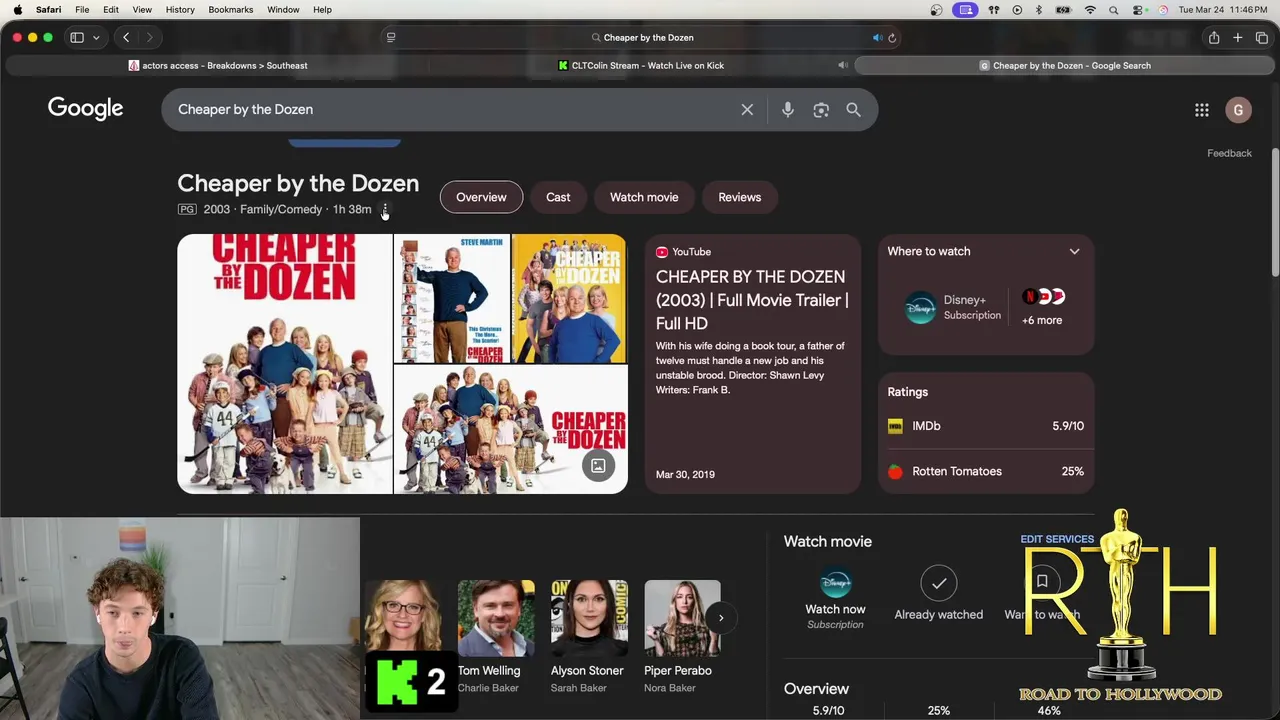Select the Overview chip
The height and width of the screenshot is (720, 1280).
click(x=481, y=197)
